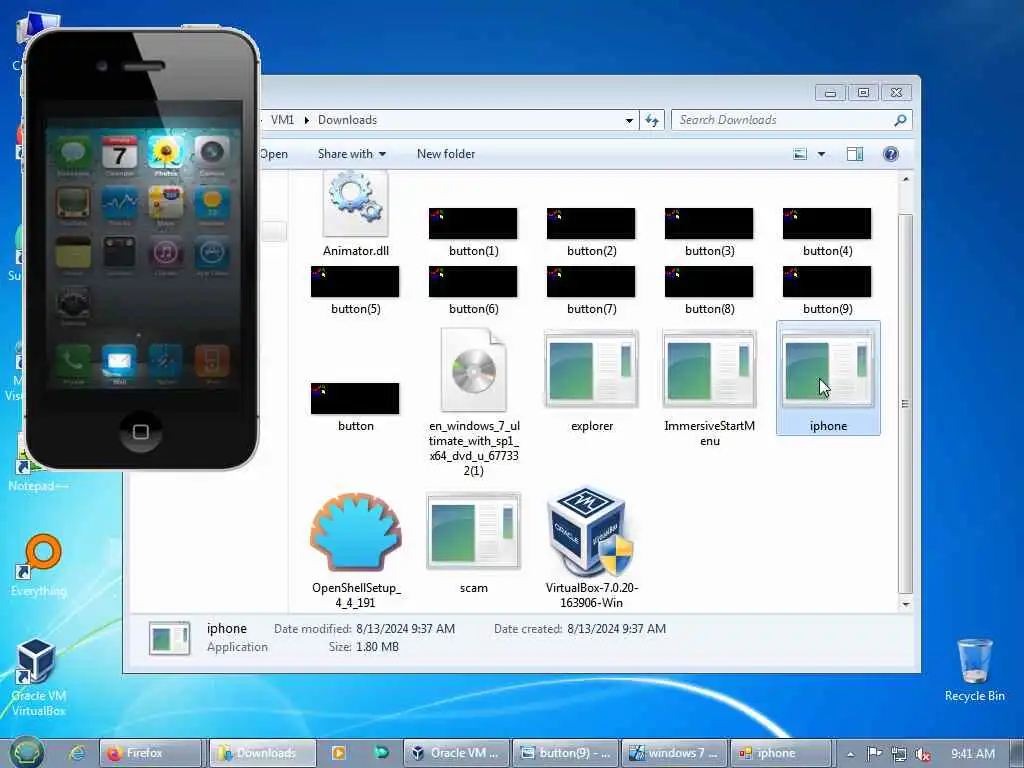The image size is (1024, 768).
Task: Click the media player taskbar icon
Action: pyautogui.click(x=339, y=753)
